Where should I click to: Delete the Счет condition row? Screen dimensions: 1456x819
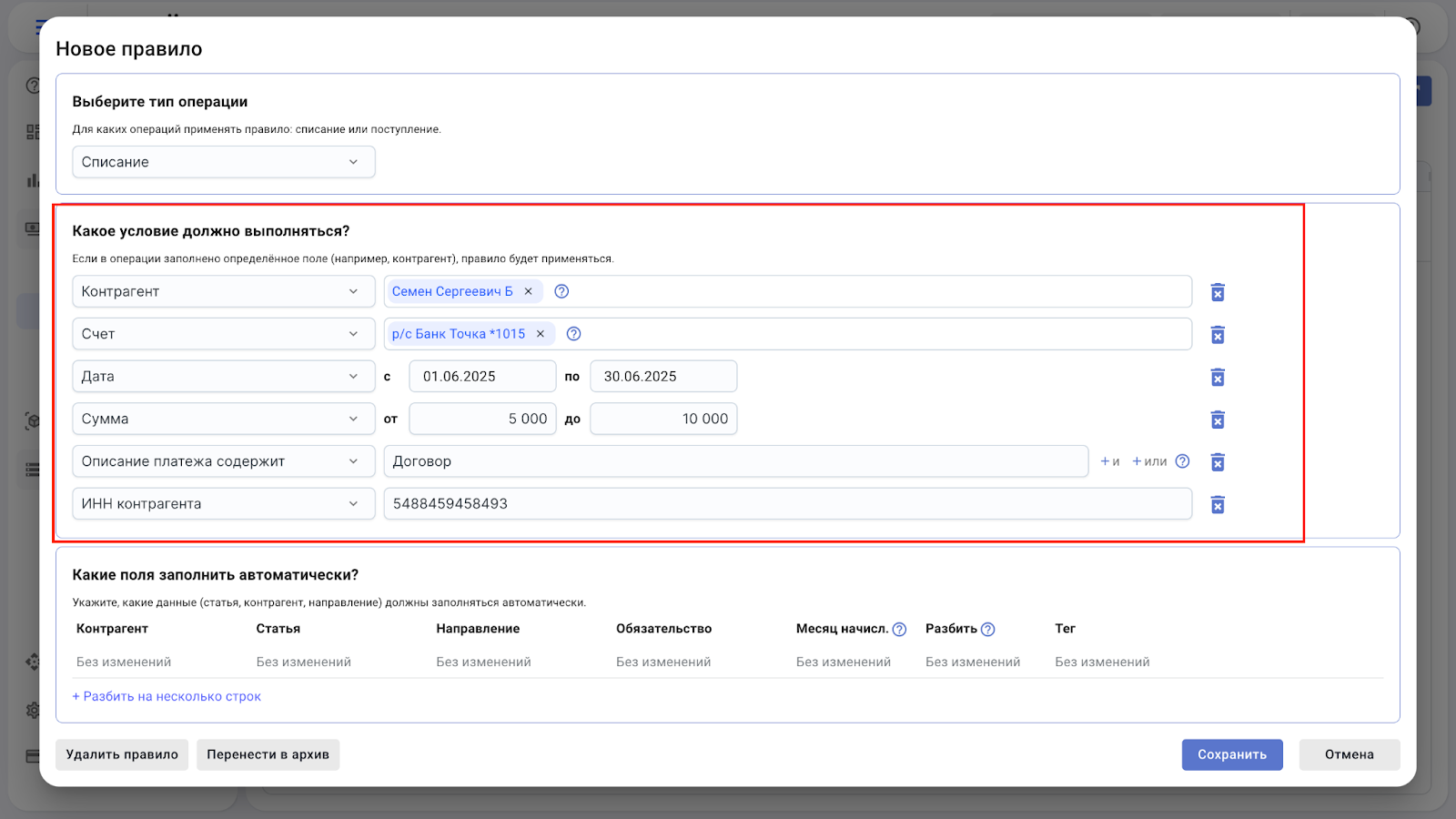pos(1217,335)
